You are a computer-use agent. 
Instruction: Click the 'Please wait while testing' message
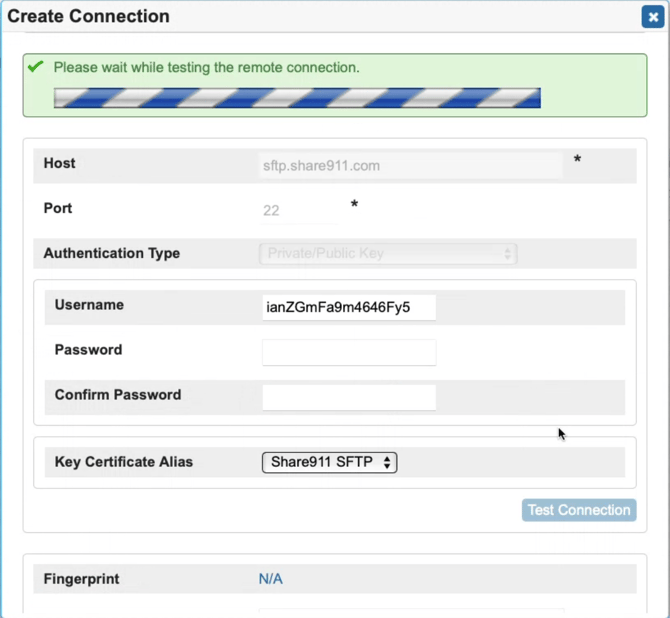point(206,68)
